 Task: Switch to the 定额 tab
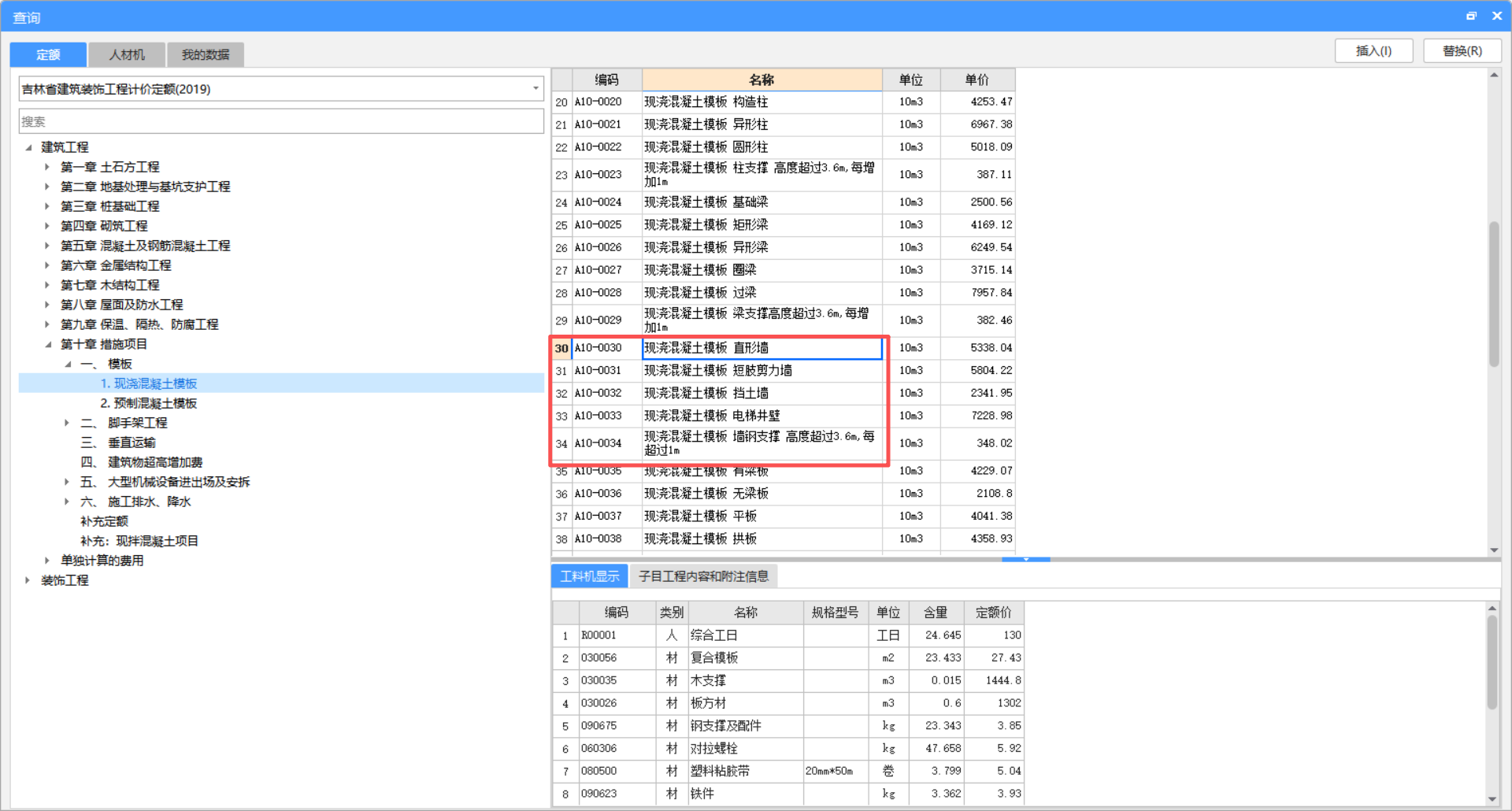(x=48, y=54)
